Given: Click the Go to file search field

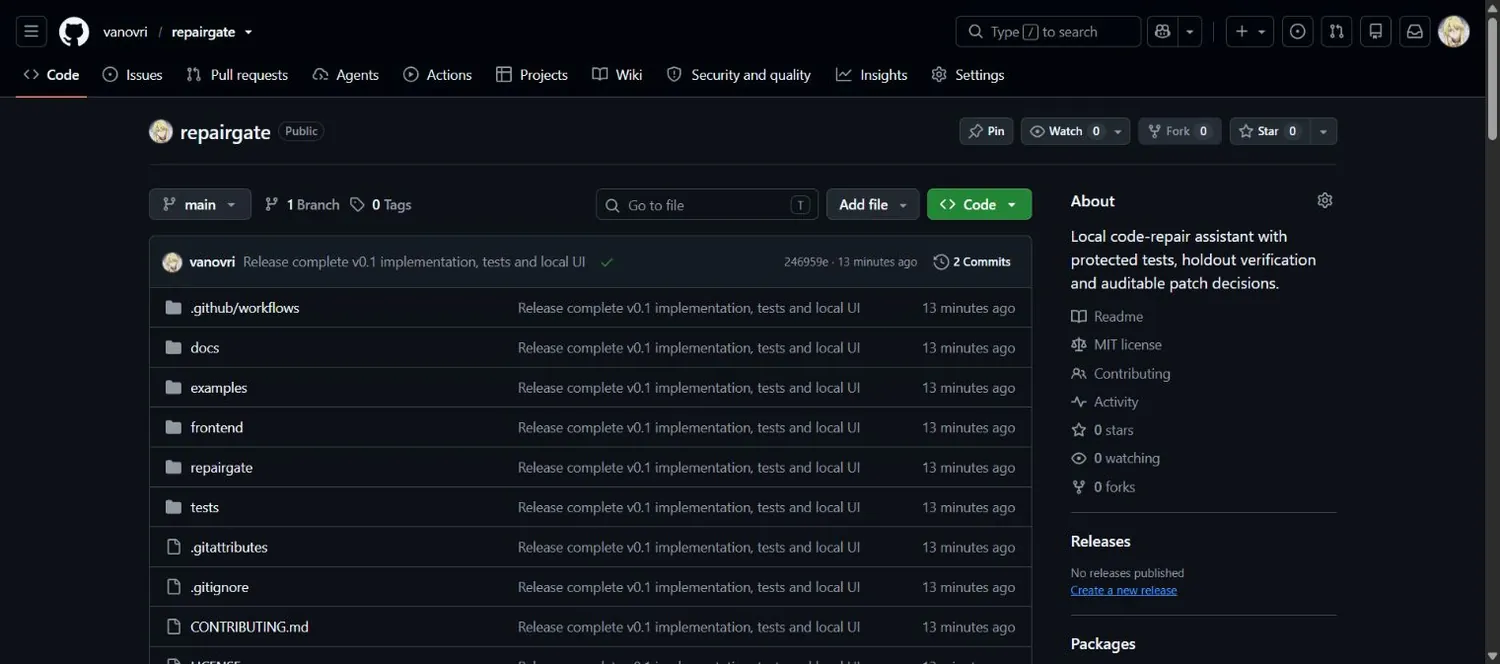Looking at the screenshot, I should tap(707, 205).
